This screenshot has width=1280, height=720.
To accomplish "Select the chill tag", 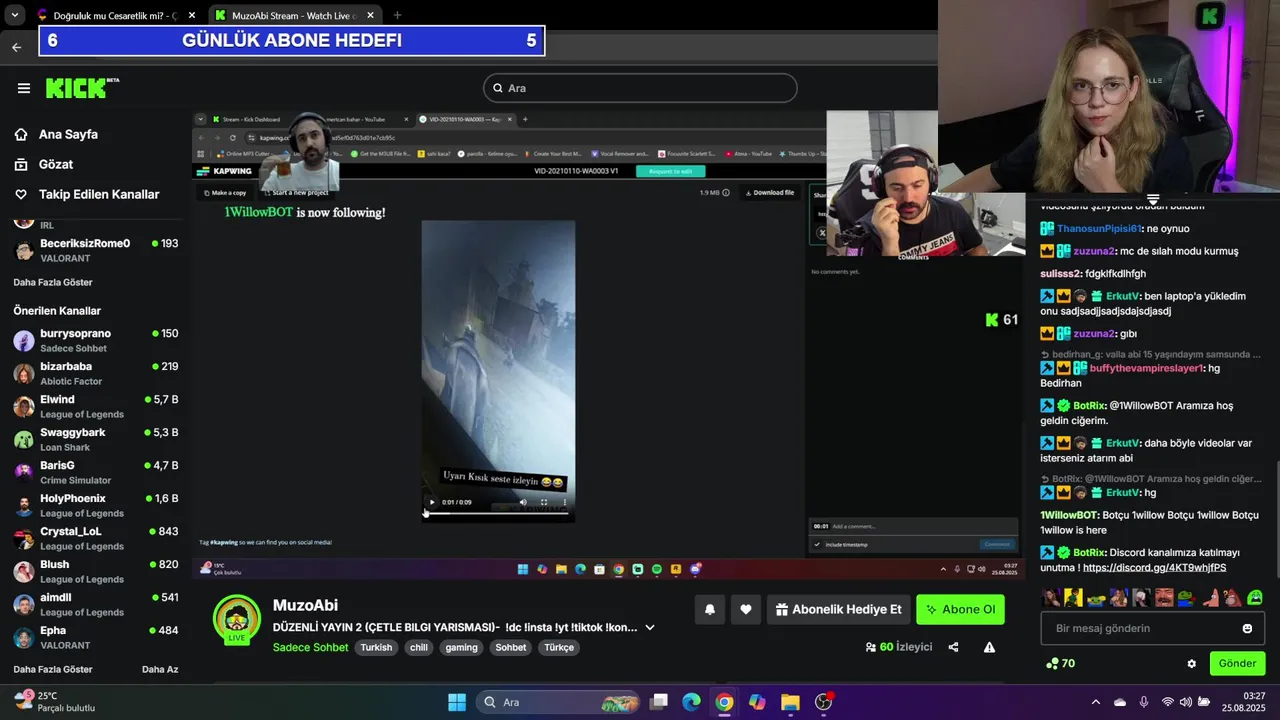I will pos(418,647).
